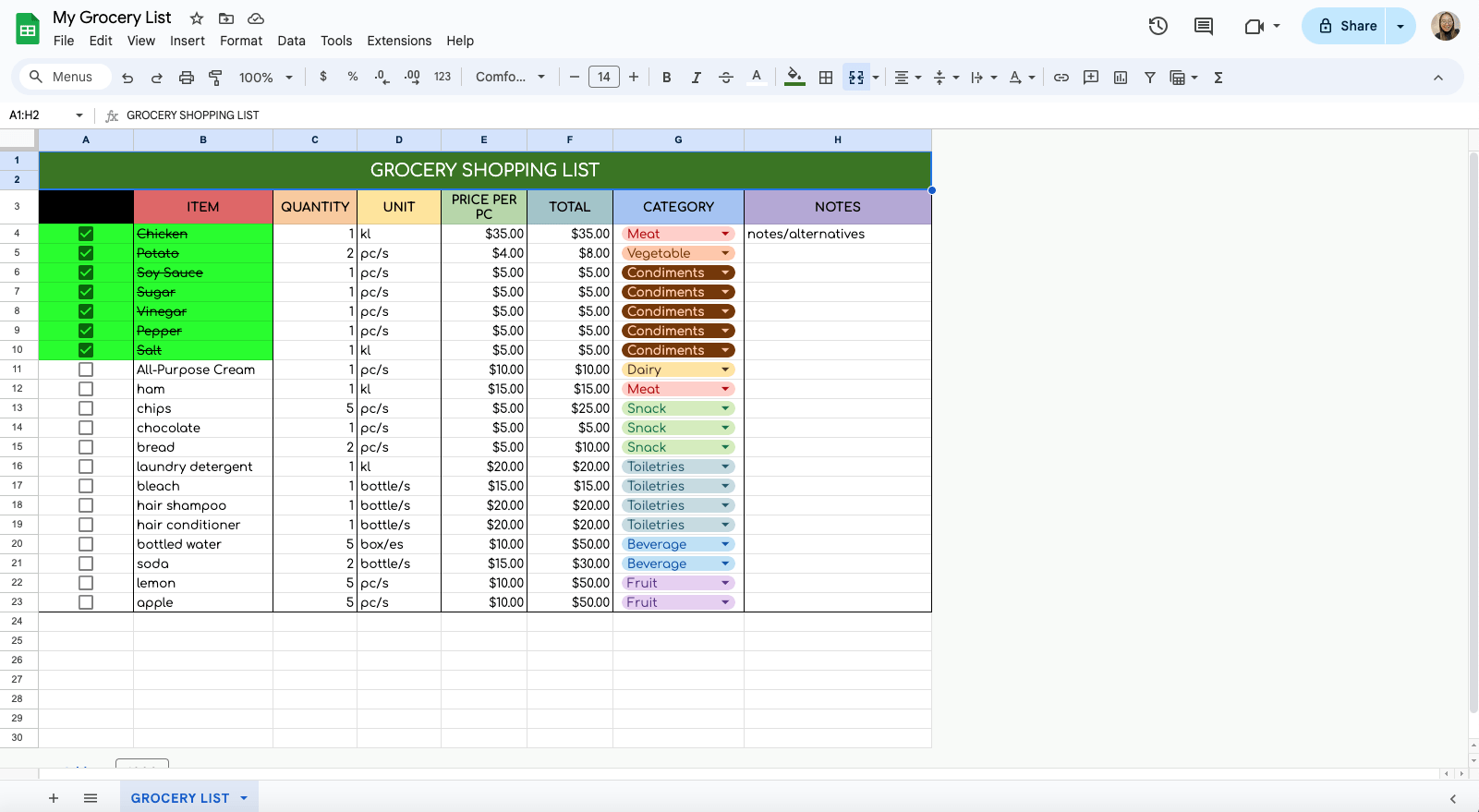Screen dimensions: 1479x812
Task: Open version history clock icon
Action: point(1158,26)
